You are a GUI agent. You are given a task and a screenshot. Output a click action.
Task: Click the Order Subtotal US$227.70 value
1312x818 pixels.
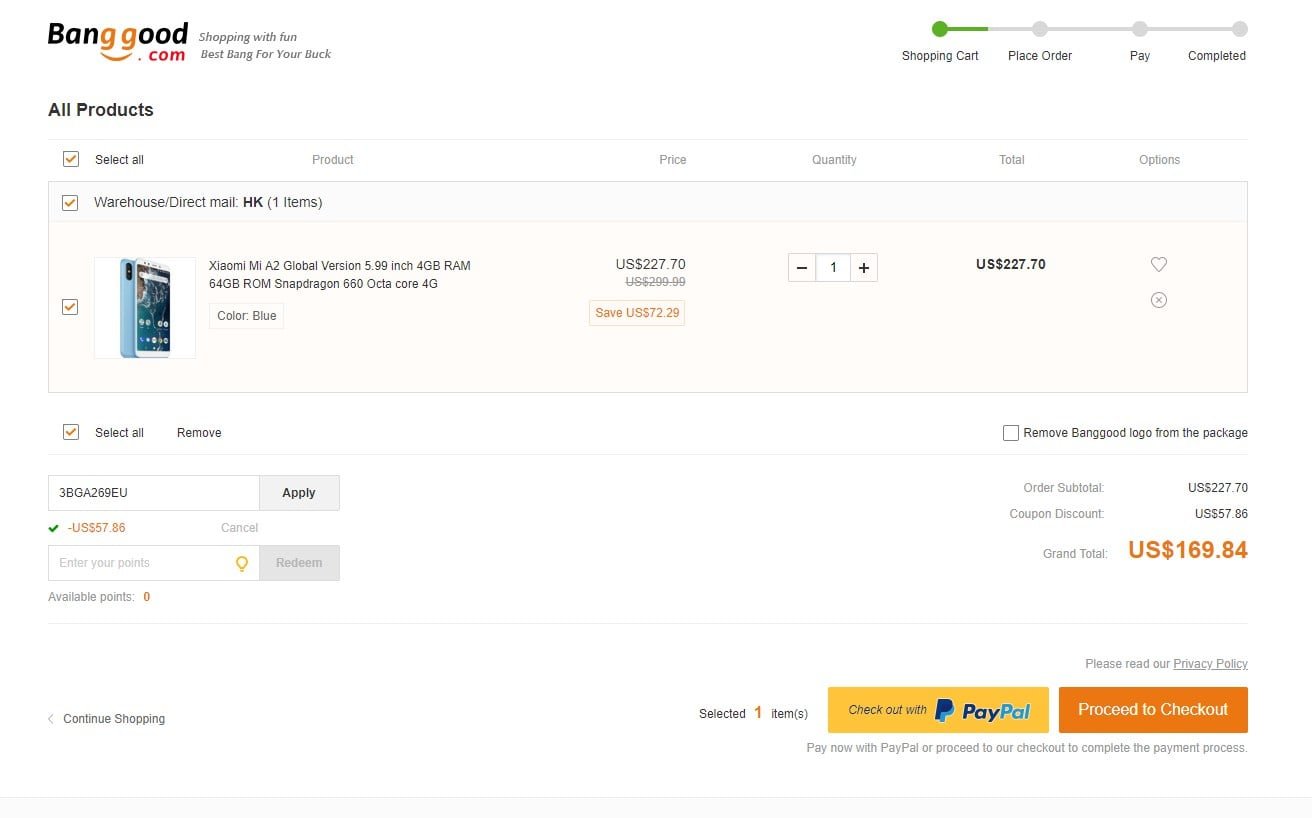(1218, 488)
